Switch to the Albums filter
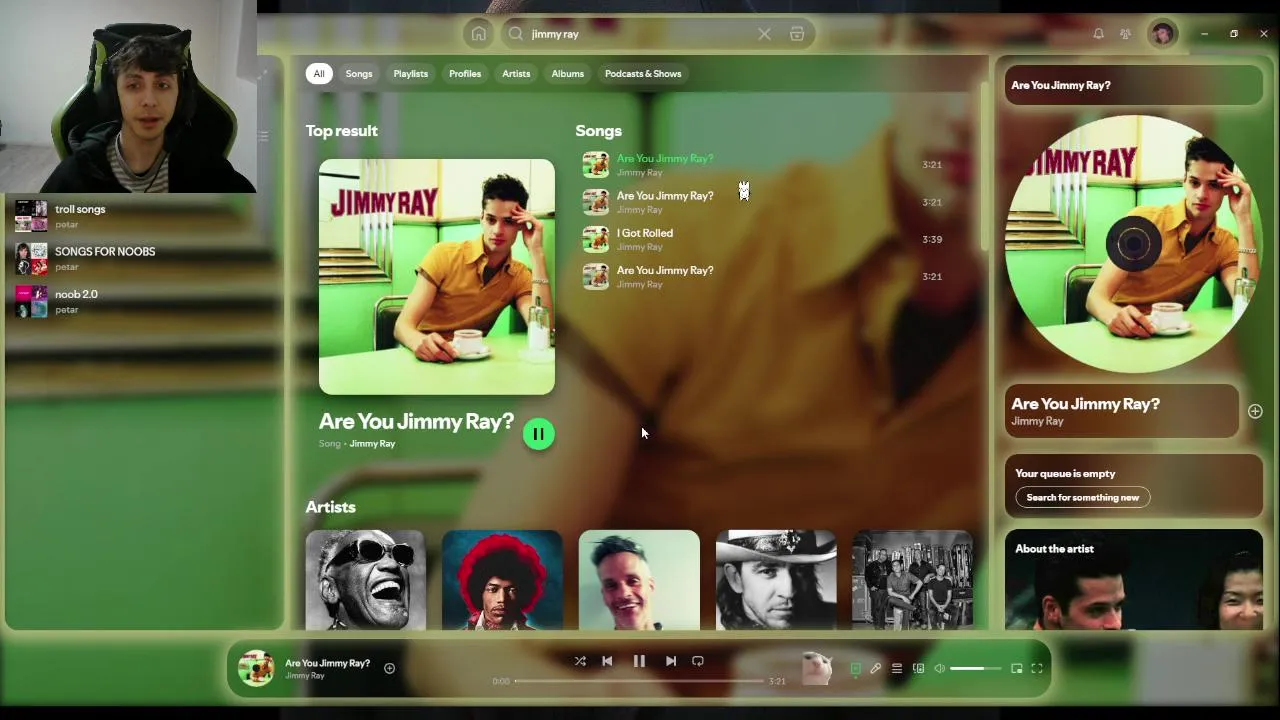 coord(567,73)
